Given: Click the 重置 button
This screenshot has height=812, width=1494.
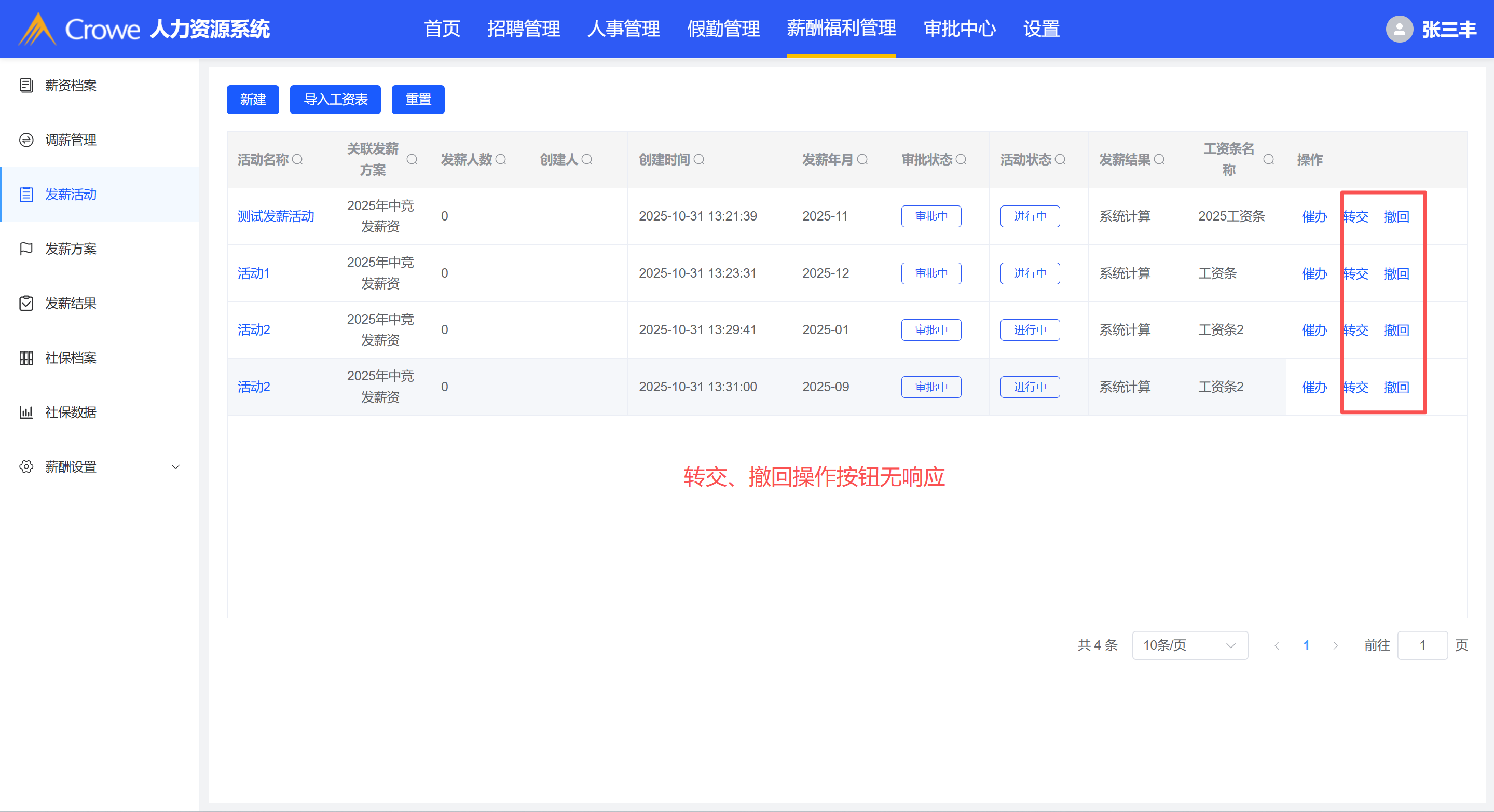Looking at the screenshot, I should tap(418, 100).
